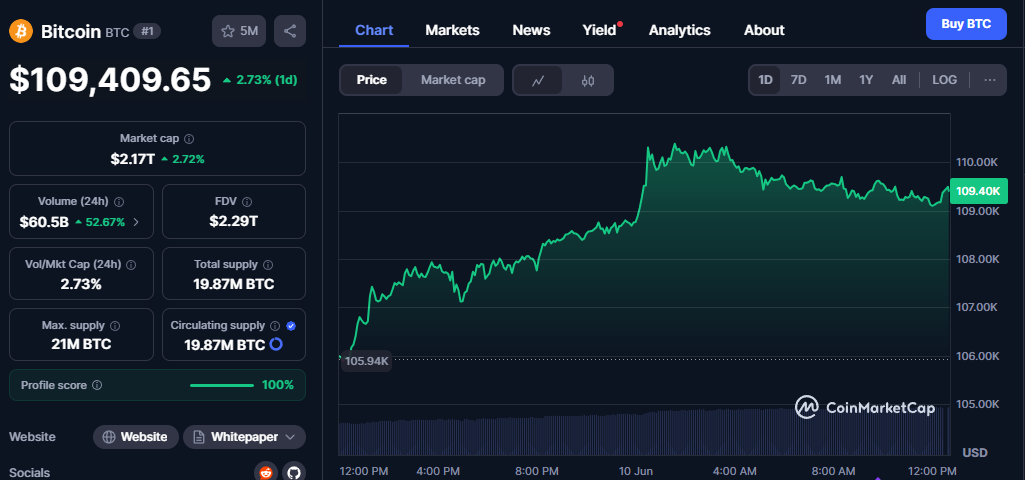
Task: Click the 2.73% (1d) change indicator
Action: pos(260,80)
